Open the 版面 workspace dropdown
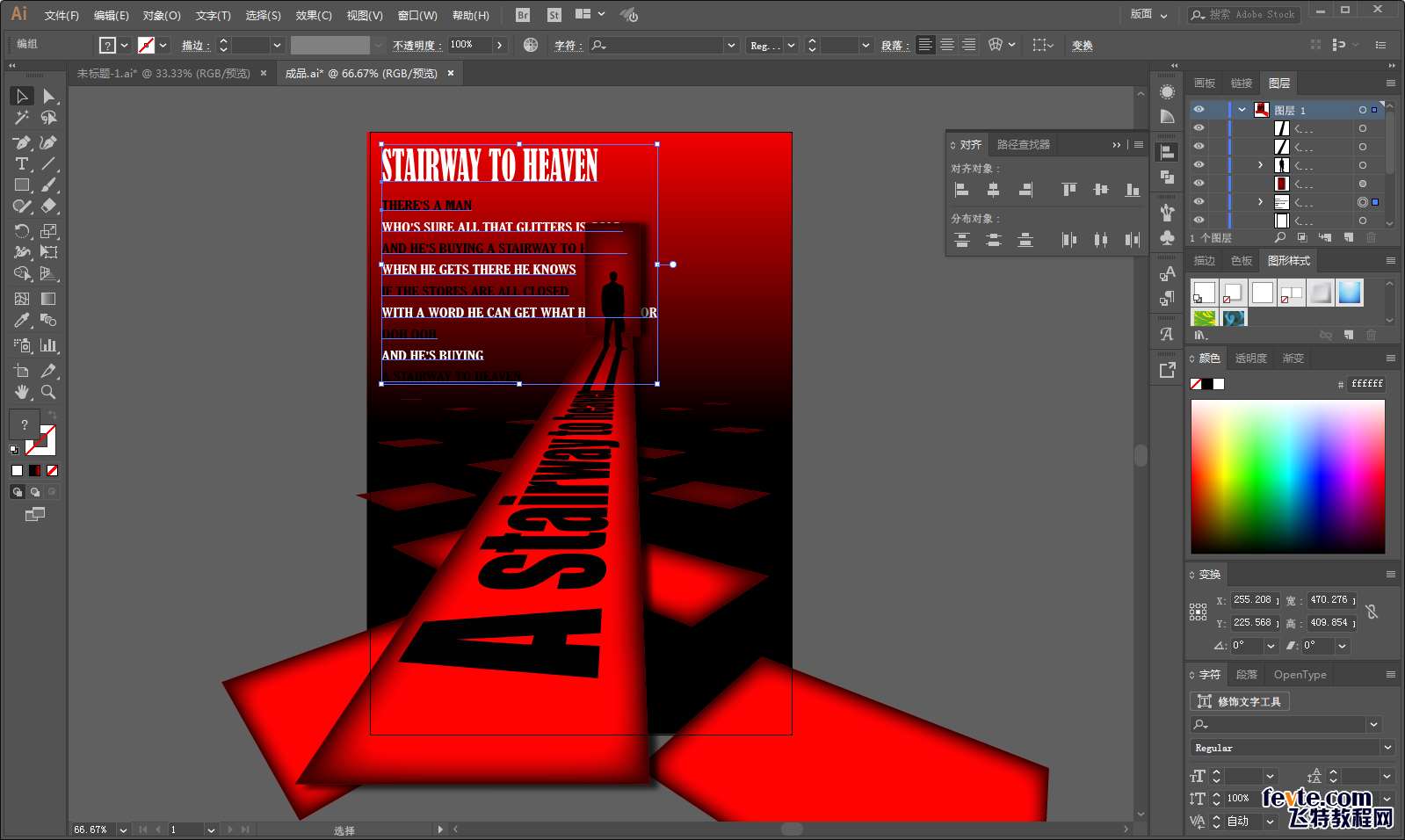The width and height of the screenshot is (1405, 840). pyautogui.click(x=1149, y=14)
